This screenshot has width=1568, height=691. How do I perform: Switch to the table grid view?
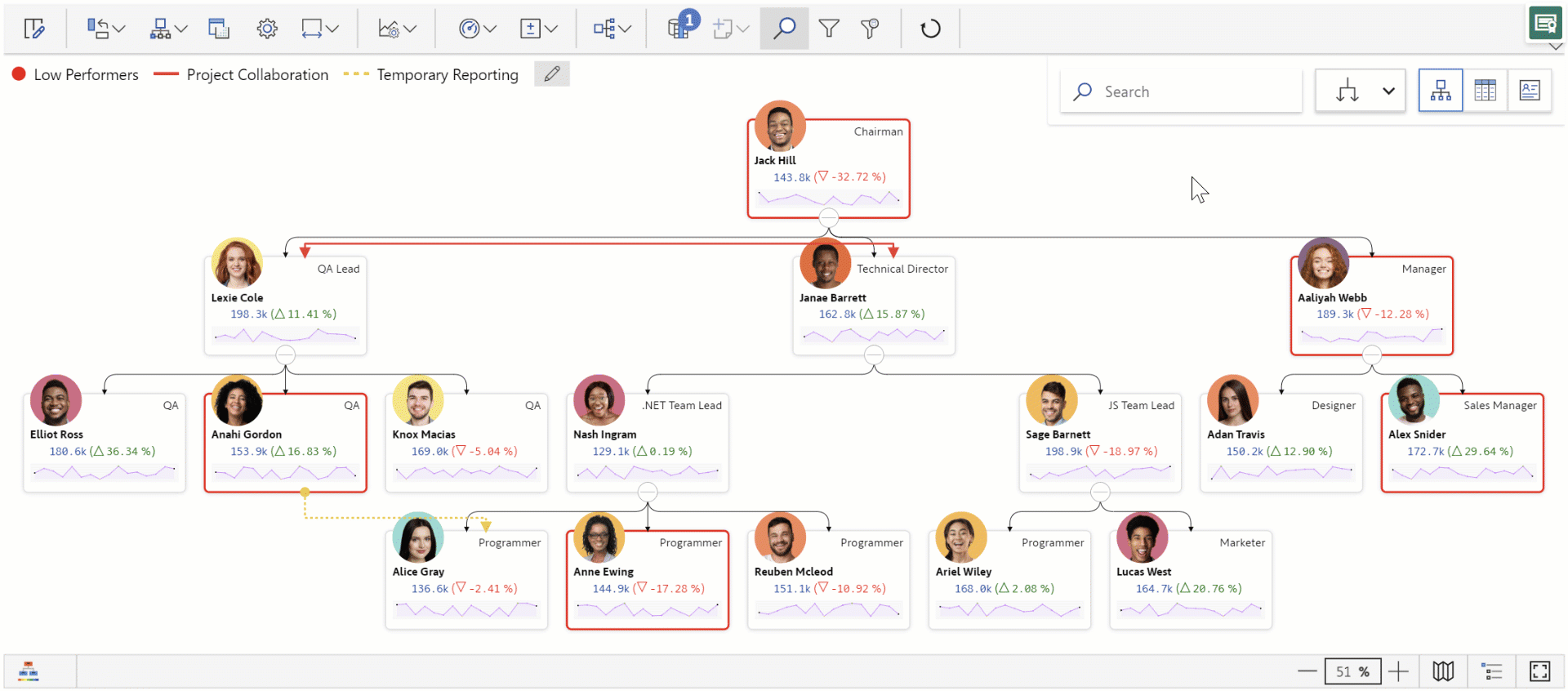coord(1485,91)
